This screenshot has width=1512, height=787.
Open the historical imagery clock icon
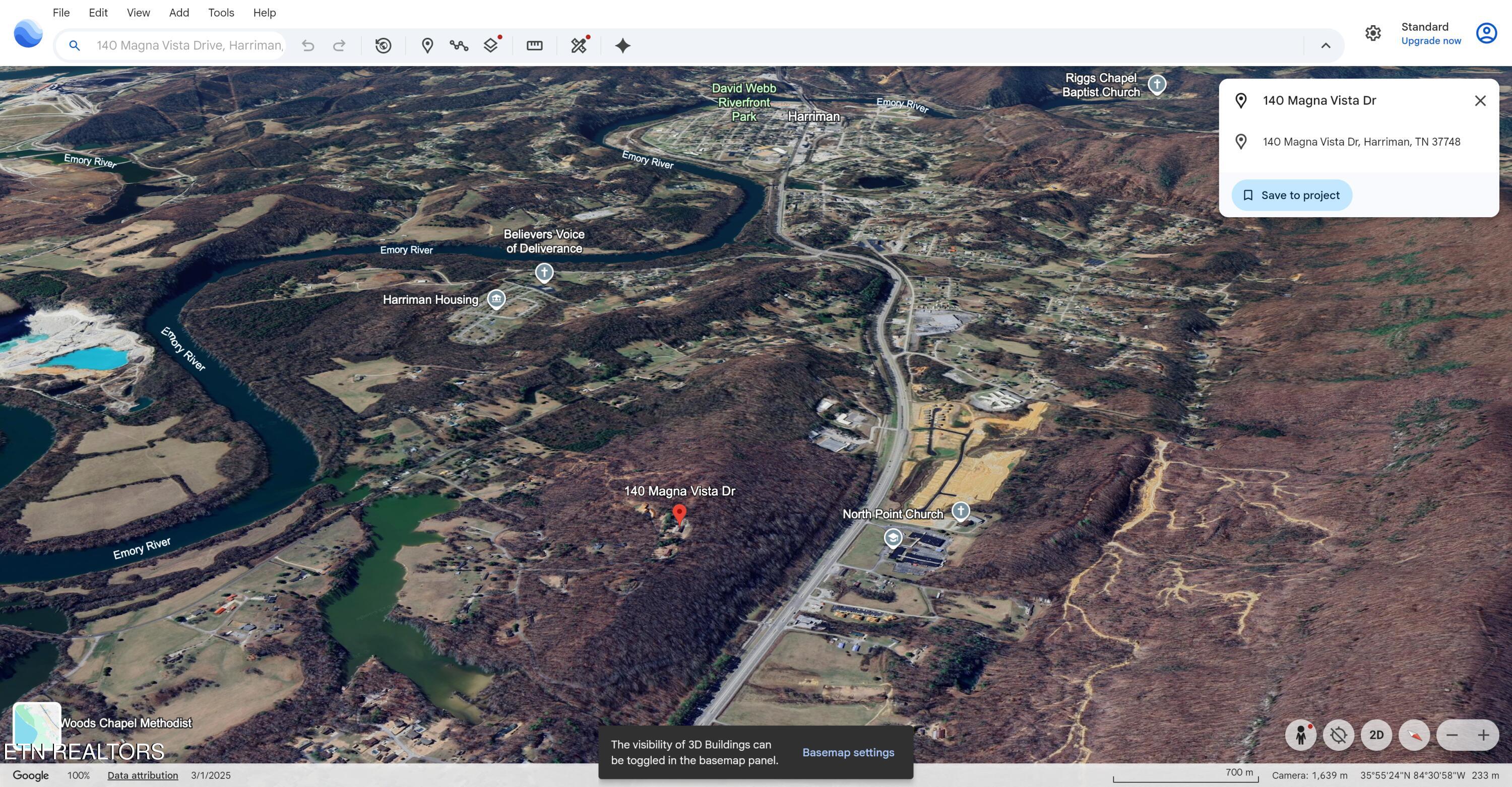[383, 45]
